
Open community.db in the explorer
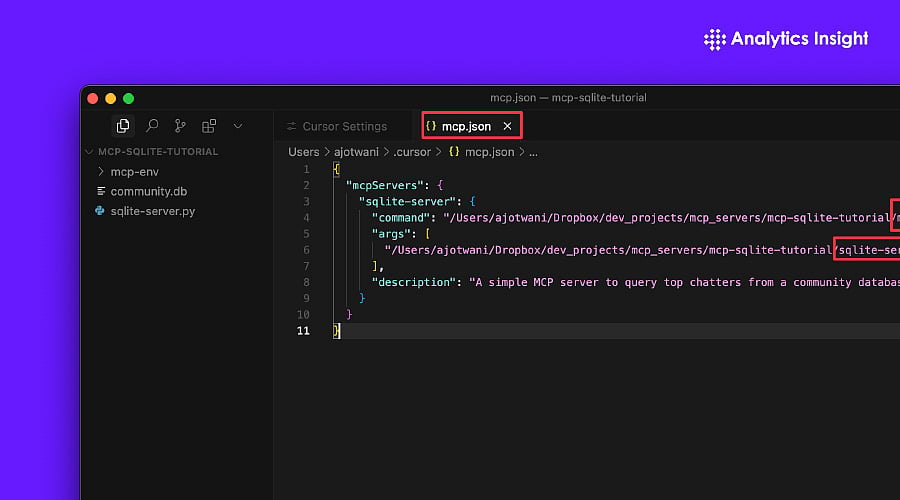[149, 191]
